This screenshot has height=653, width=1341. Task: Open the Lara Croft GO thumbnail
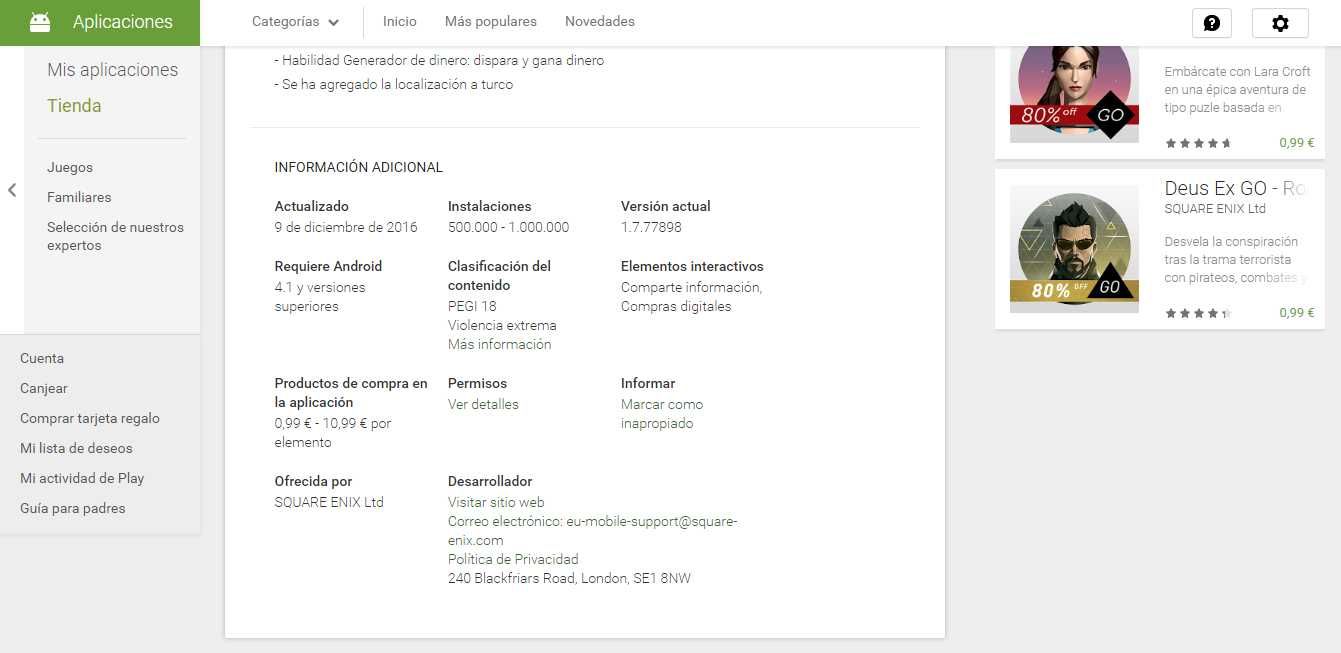1074,92
